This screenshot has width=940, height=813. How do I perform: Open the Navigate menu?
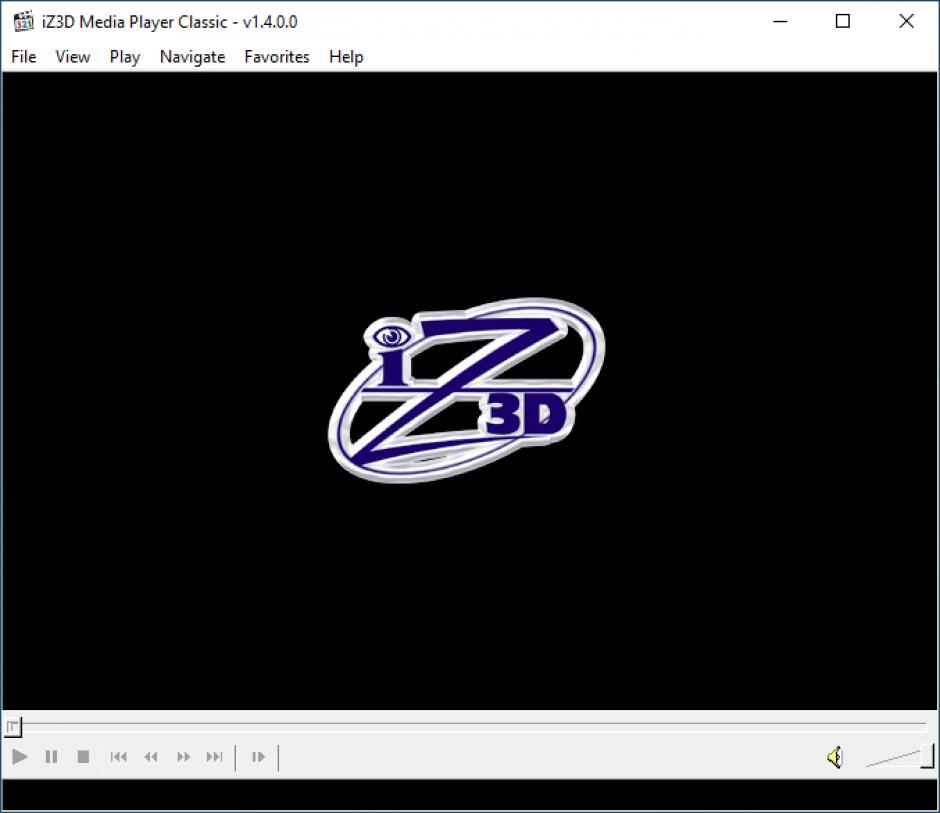(192, 57)
